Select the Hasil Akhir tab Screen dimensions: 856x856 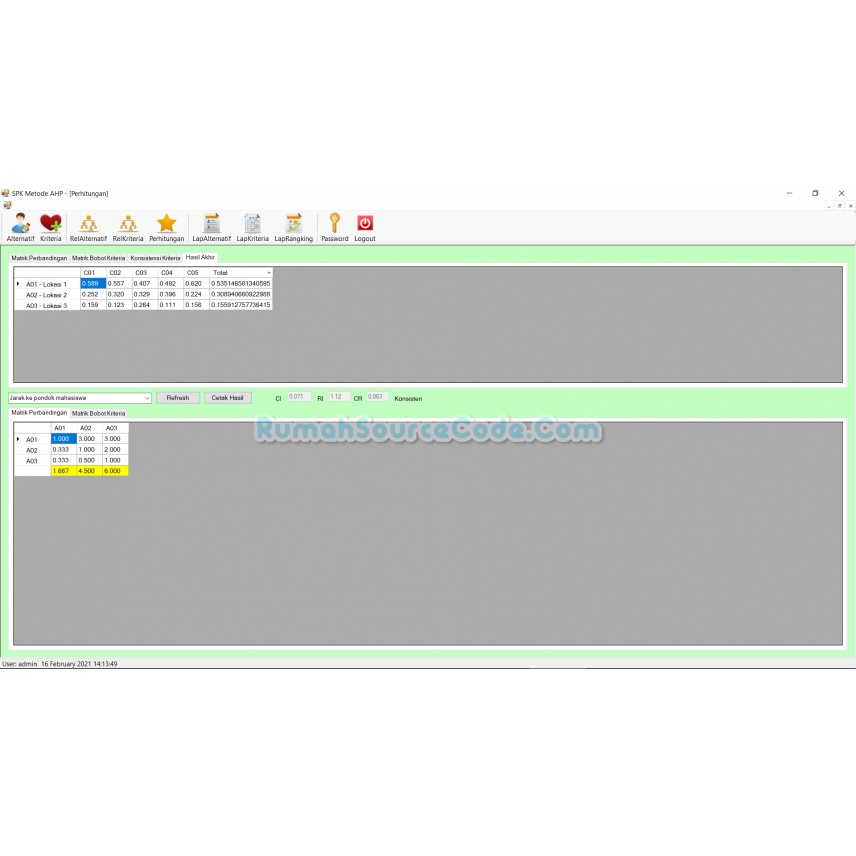[199, 257]
